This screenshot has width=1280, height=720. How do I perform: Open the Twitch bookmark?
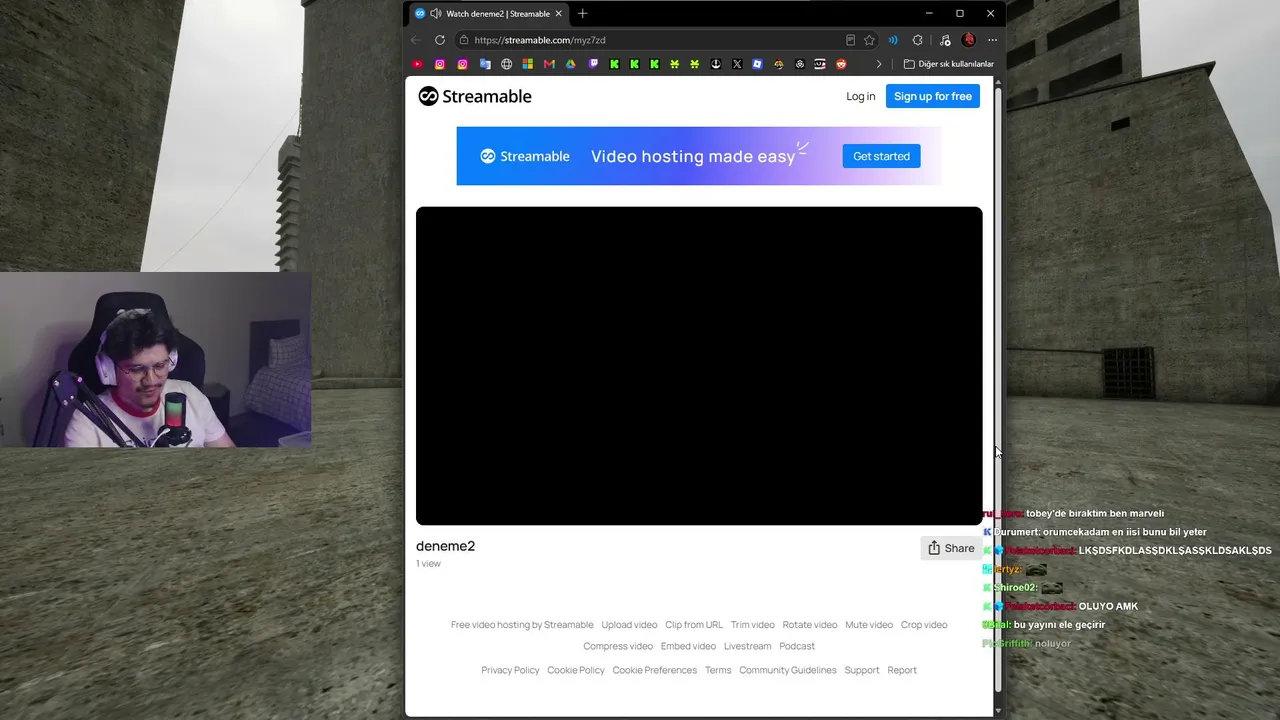point(593,64)
